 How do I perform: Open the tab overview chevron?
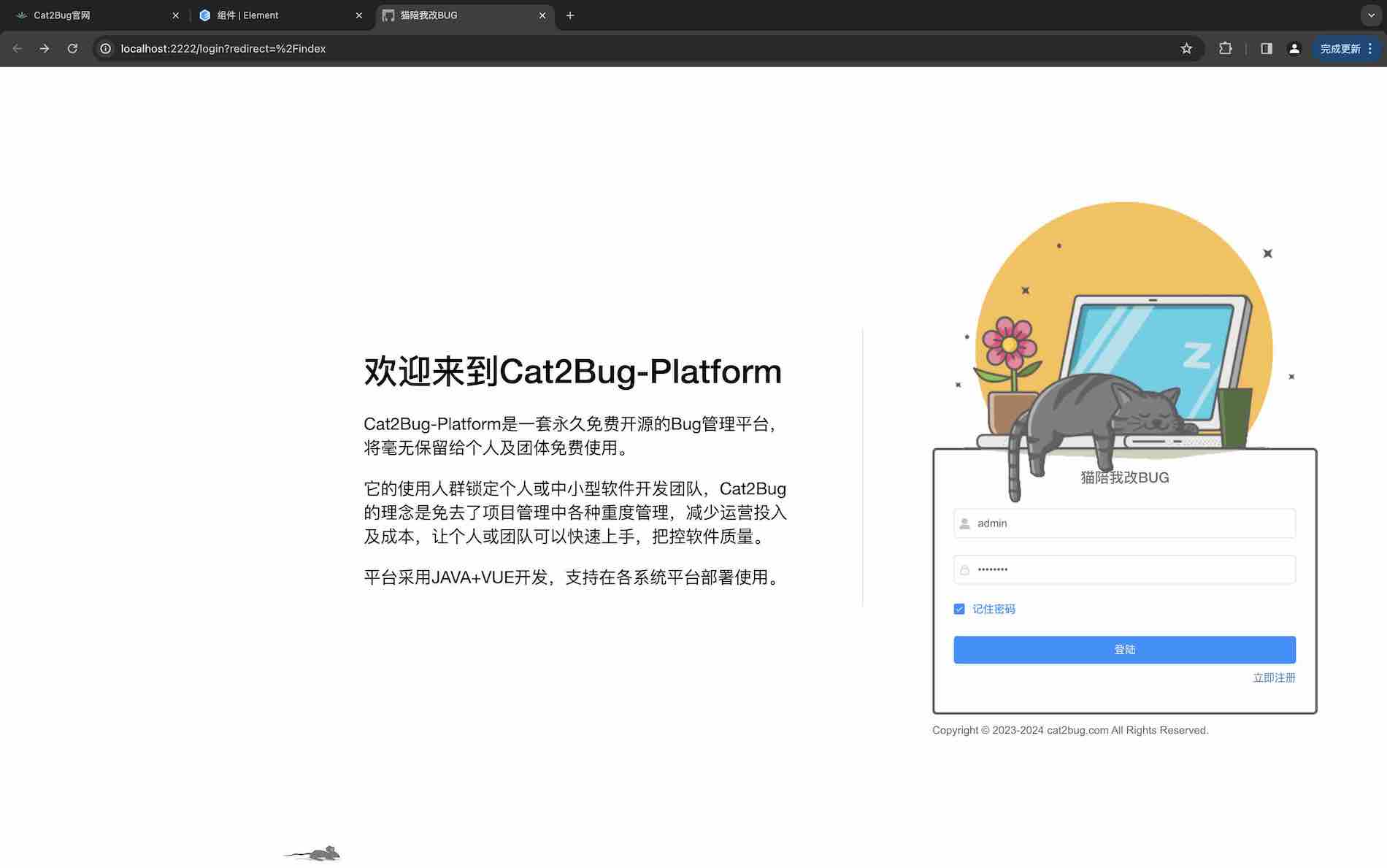[x=1370, y=15]
